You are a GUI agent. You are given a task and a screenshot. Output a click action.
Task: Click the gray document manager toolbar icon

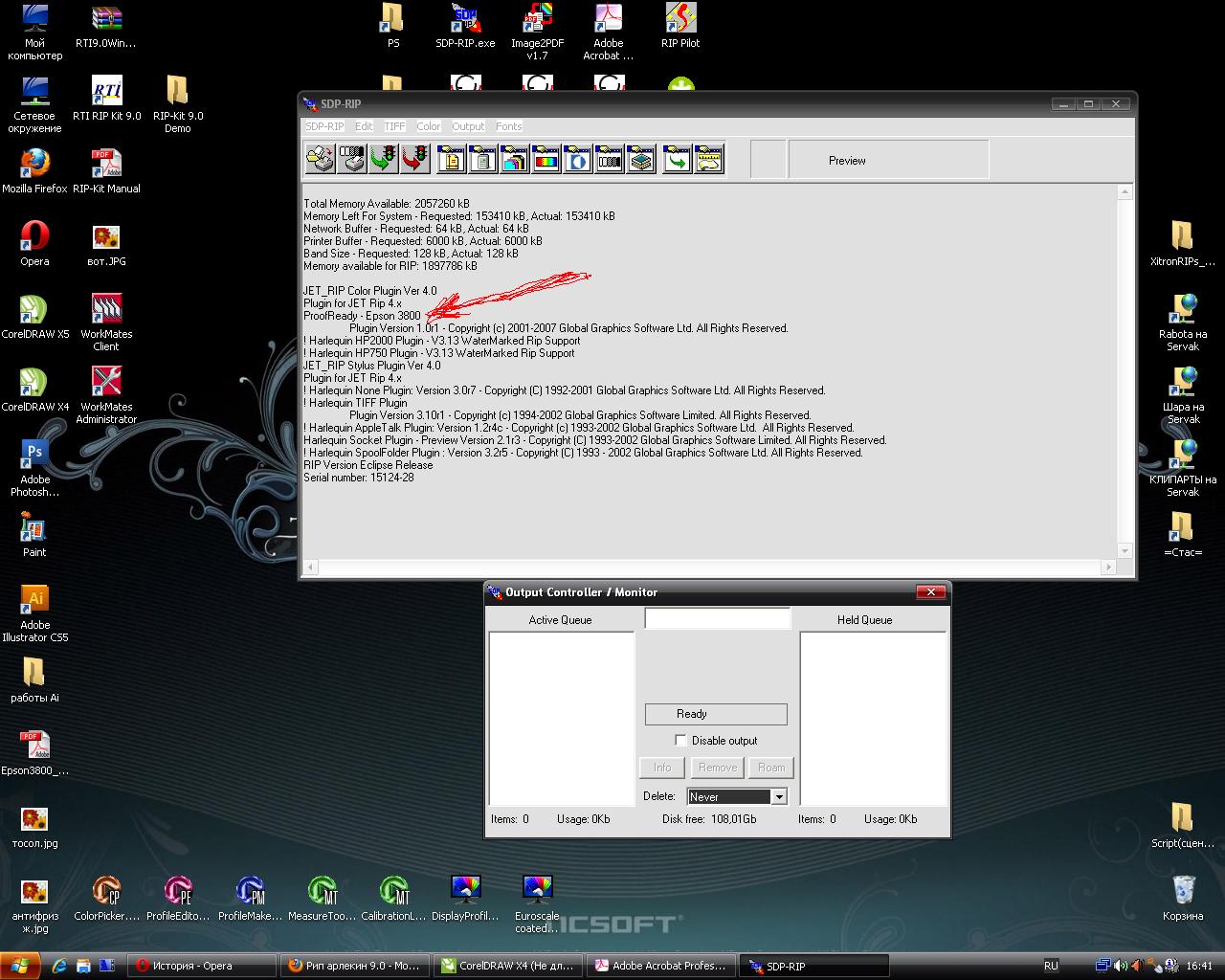pos(483,159)
